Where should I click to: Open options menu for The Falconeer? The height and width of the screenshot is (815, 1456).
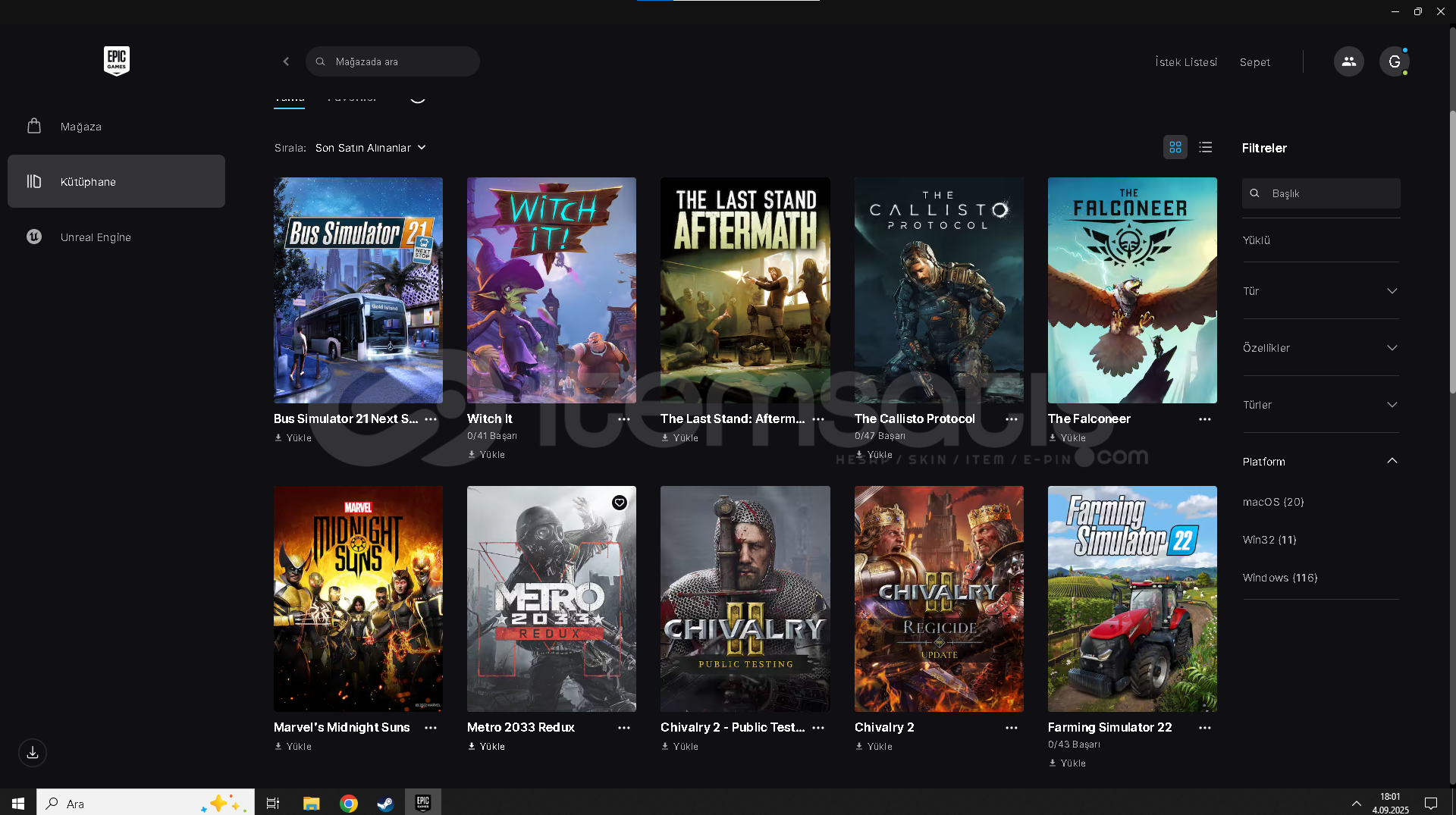click(1205, 418)
